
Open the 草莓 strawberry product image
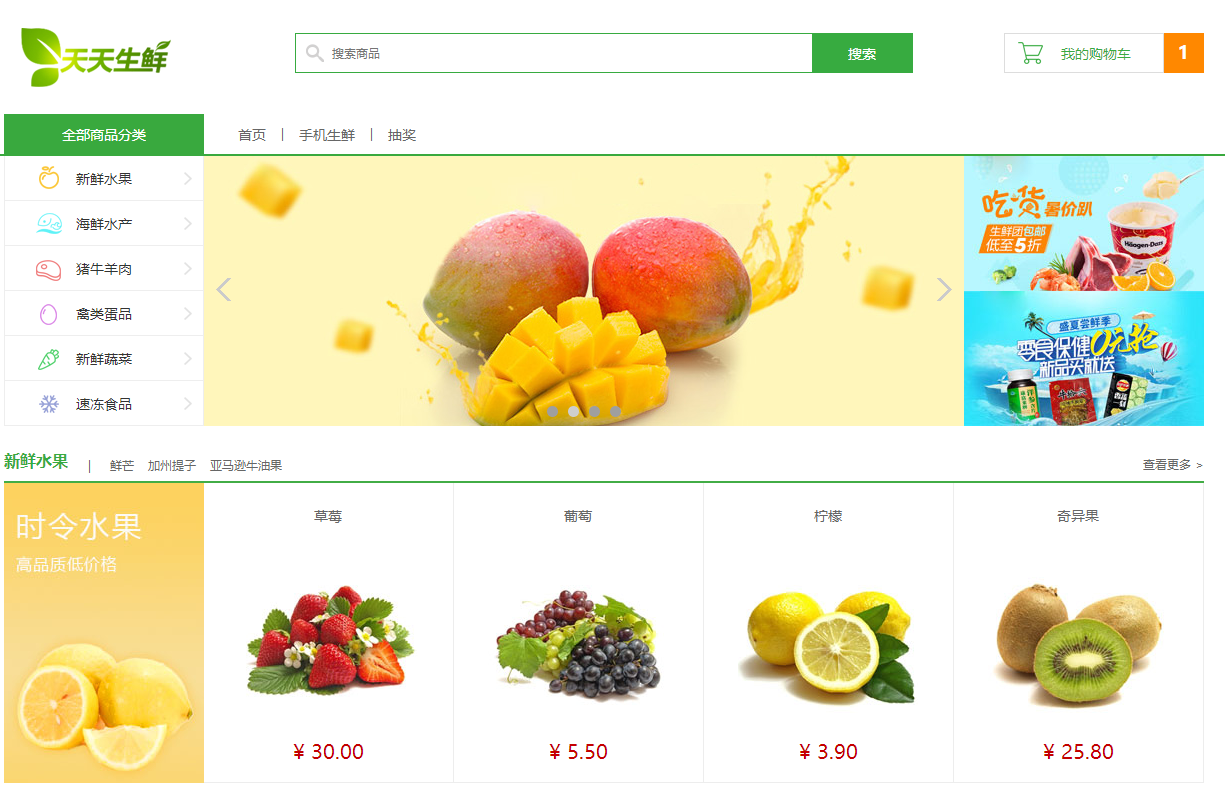coord(328,641)
